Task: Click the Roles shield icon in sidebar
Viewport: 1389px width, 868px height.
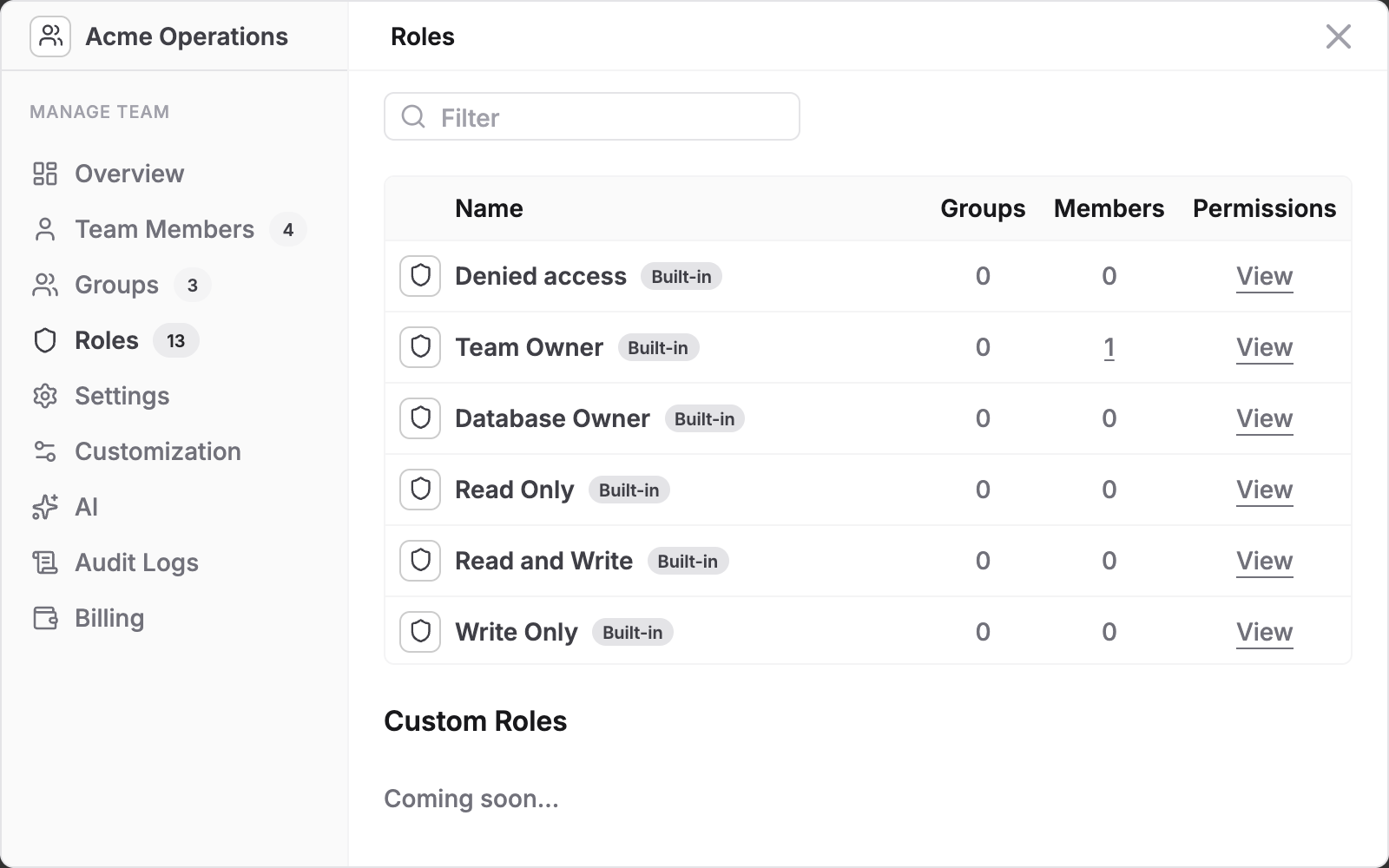Action: 45,340
